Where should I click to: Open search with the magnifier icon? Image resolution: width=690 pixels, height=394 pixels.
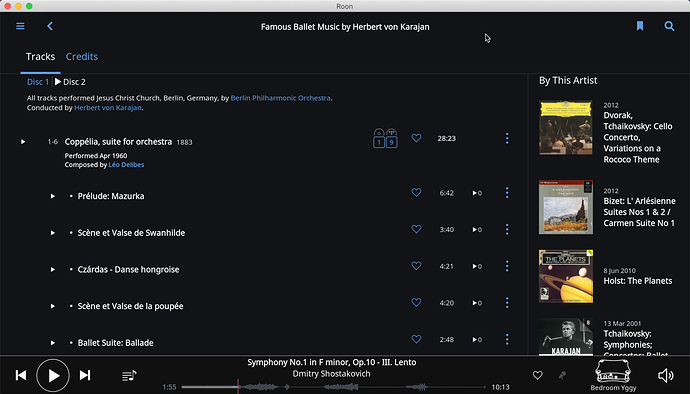pyautogui.click(x=669, y=26)
